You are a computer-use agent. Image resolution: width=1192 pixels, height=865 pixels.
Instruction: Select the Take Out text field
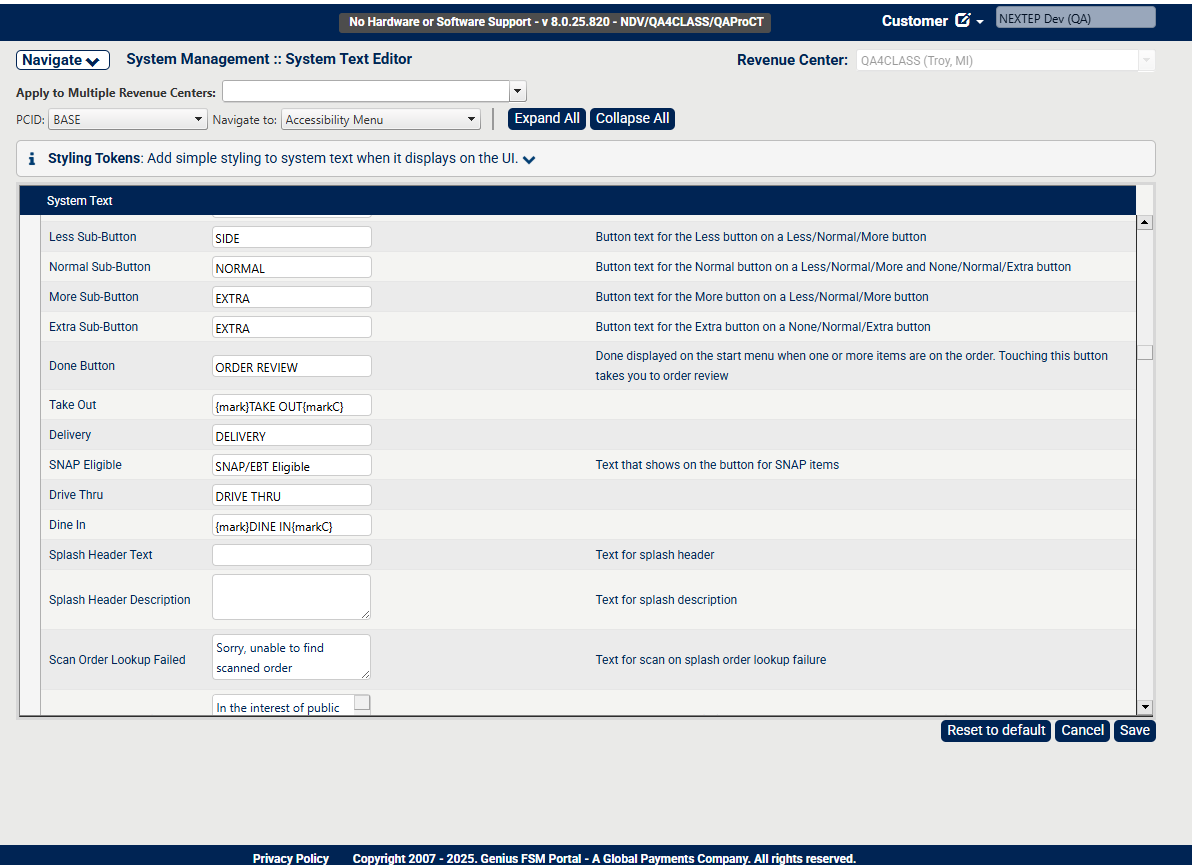coord(291,405)
